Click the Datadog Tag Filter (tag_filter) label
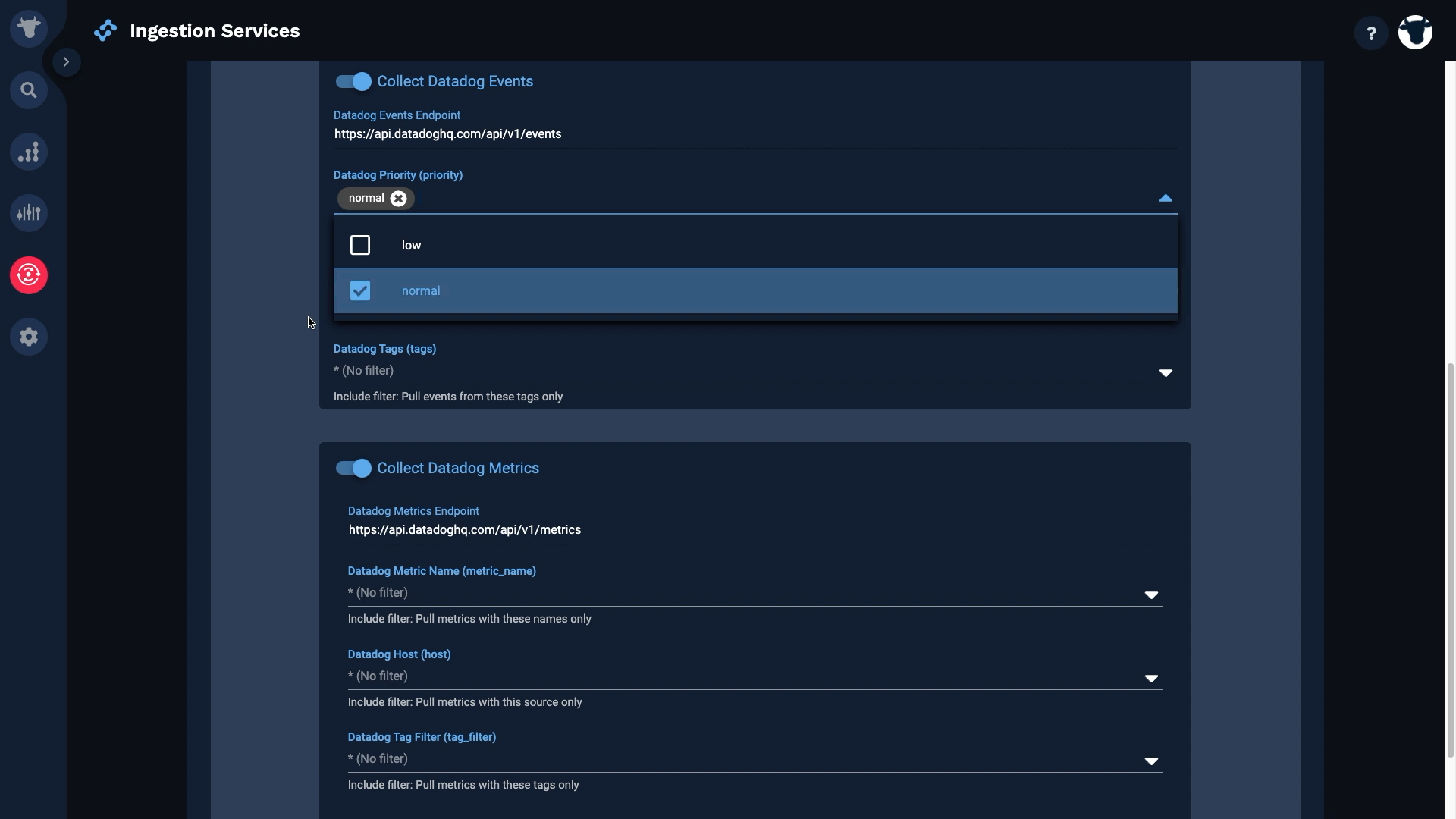1456x819 pixels. coord(422,737)
